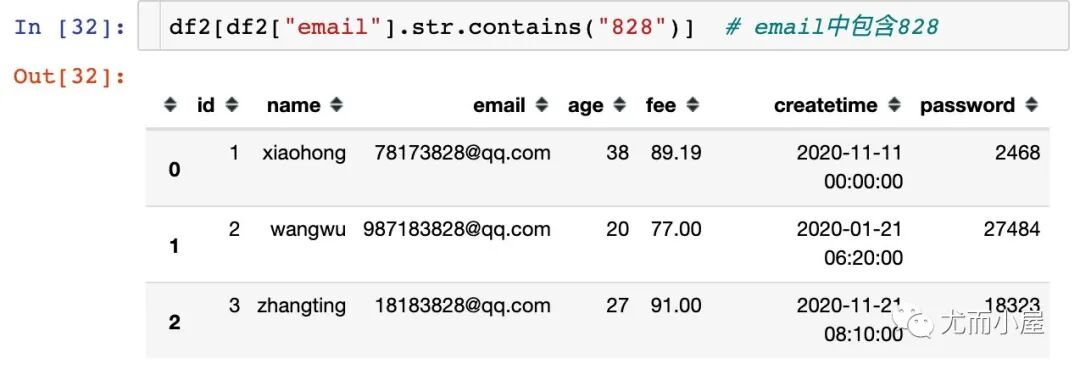Click the In [32] input prompt
The height and width of the screenshot is (370, 1080).
point(70,27)
